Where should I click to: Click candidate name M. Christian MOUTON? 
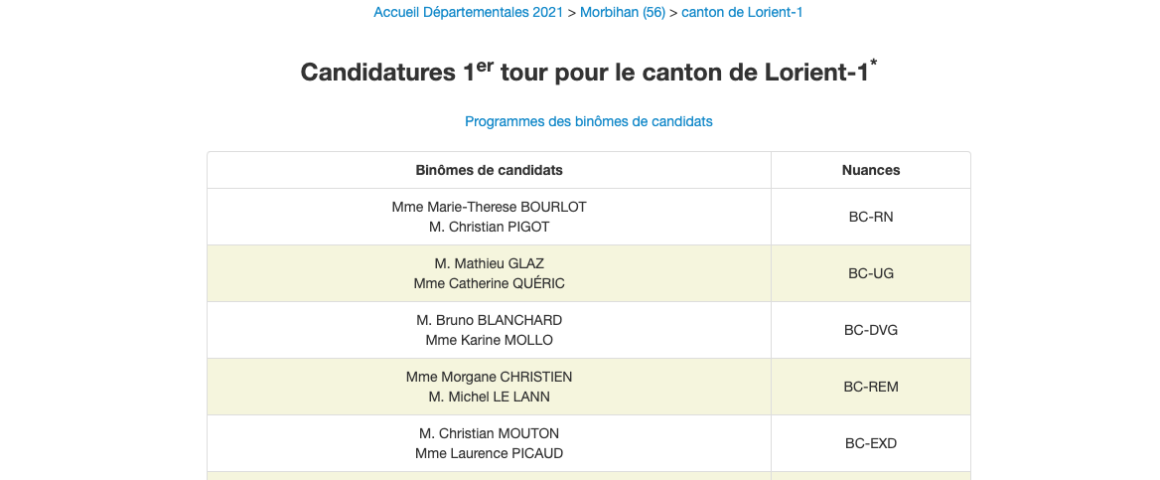(x=489, y=433)
